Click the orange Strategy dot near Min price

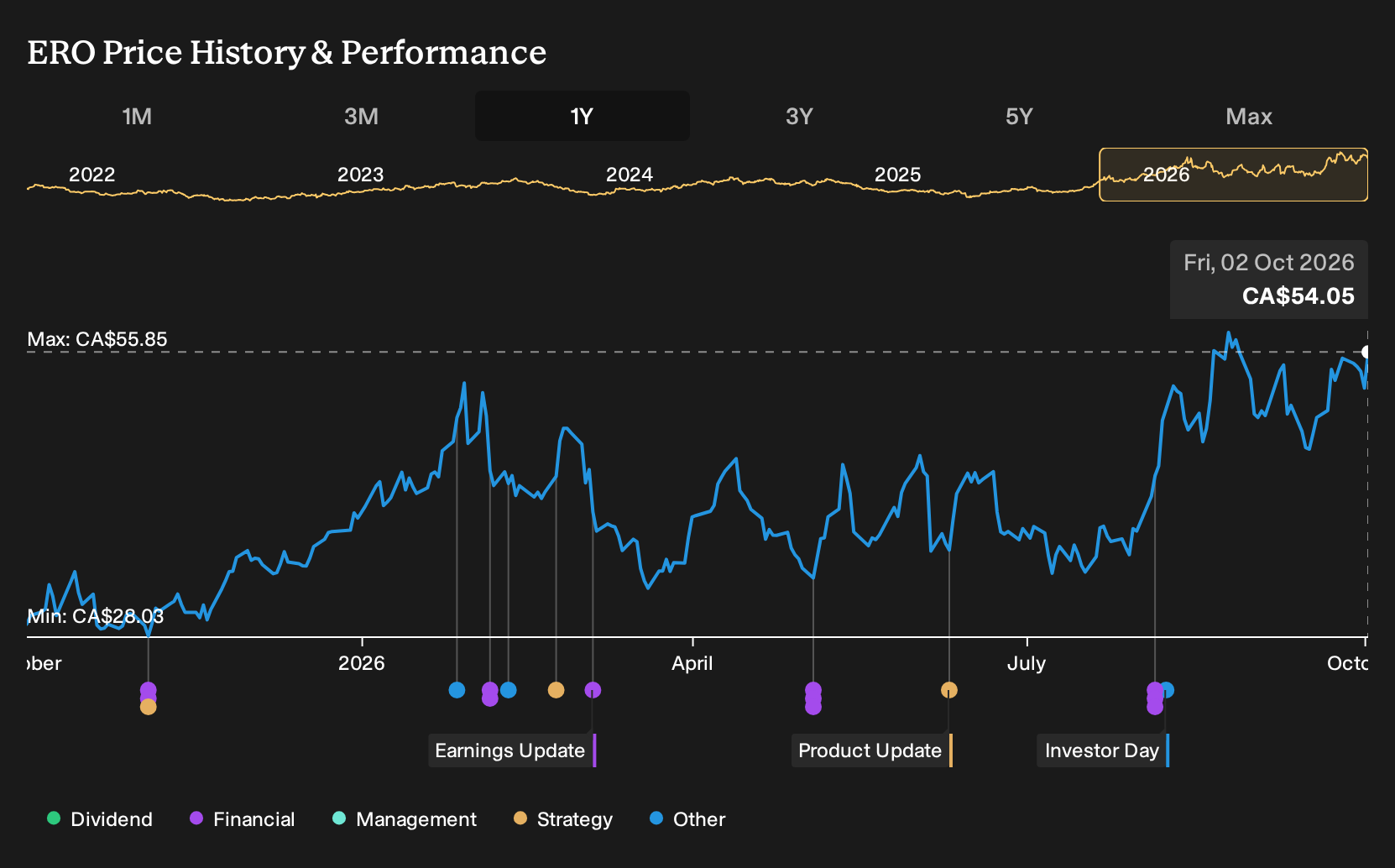[149, 707]
